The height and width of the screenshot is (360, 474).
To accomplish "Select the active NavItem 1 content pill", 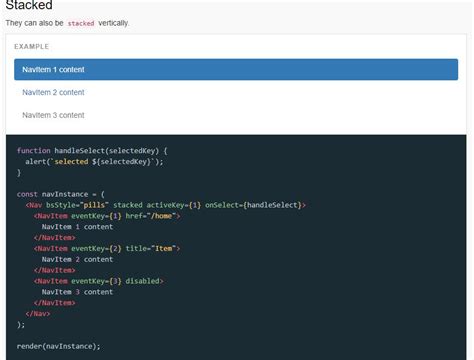I will click(236, 69).
